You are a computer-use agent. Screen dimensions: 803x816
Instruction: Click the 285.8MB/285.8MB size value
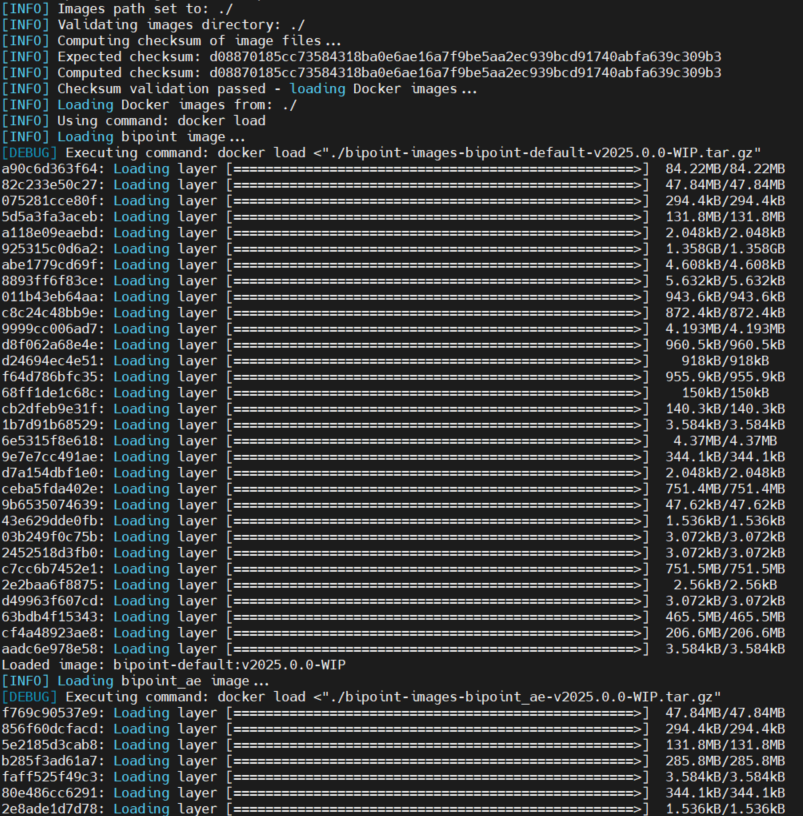point(725,761)
